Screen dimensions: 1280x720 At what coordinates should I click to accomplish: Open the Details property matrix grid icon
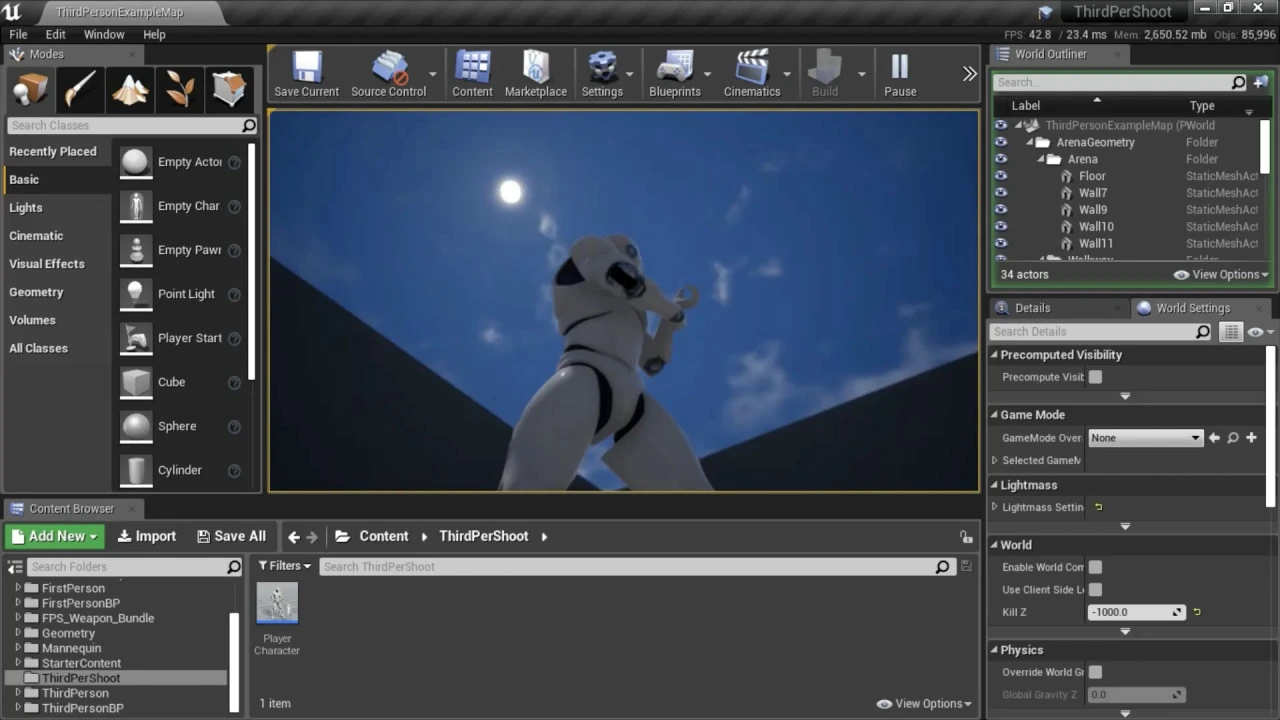point(1231,331)
